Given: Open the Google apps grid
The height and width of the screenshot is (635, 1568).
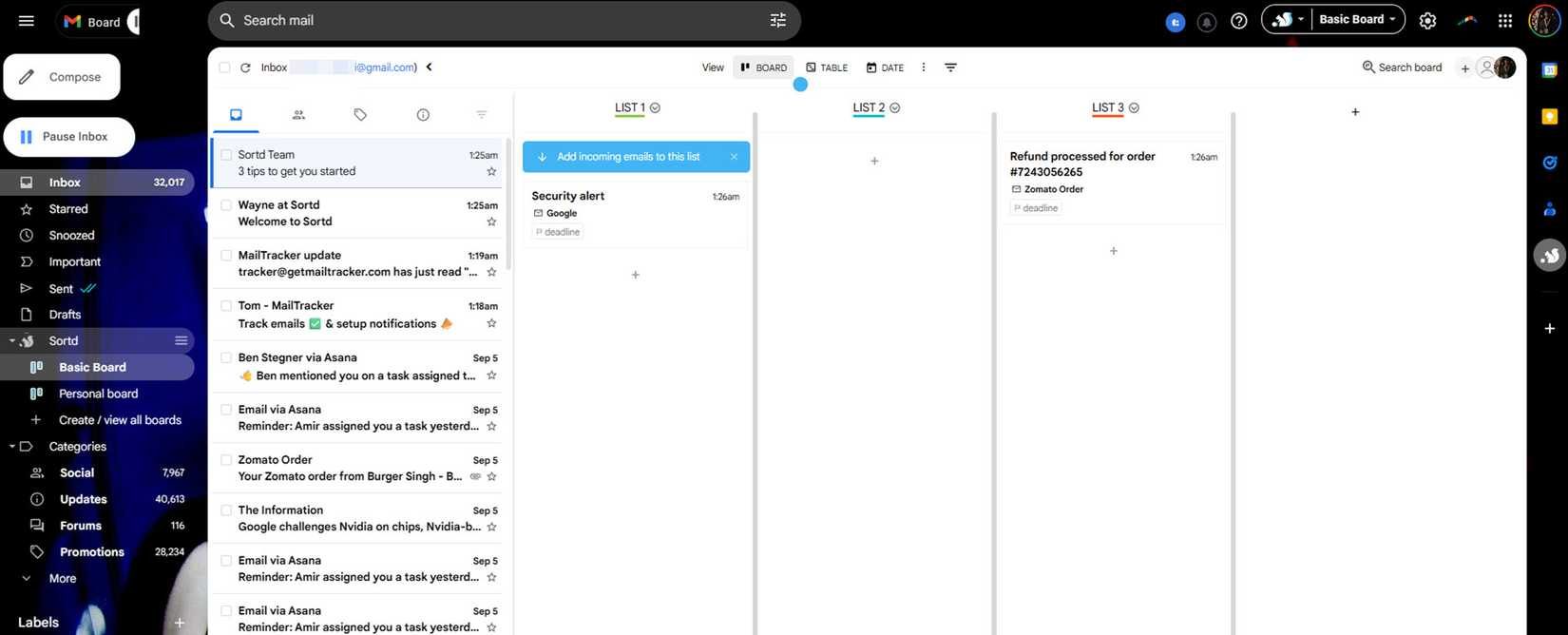Looking at the screenshot, I should (1504, 20).
